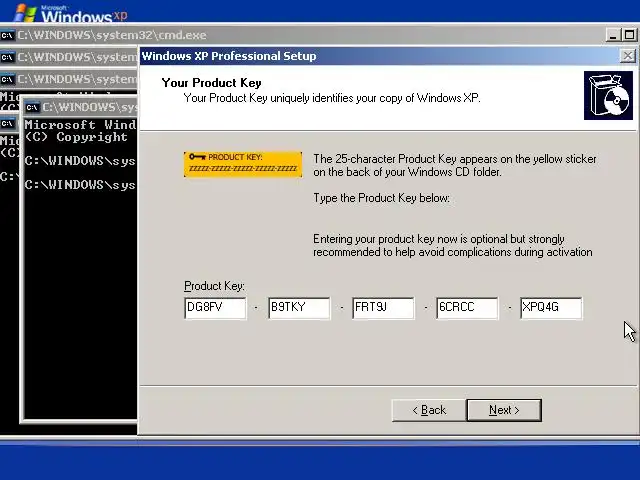
Task: Click 'Type the Product Key below:' text
Action: (x=381, y=198)
